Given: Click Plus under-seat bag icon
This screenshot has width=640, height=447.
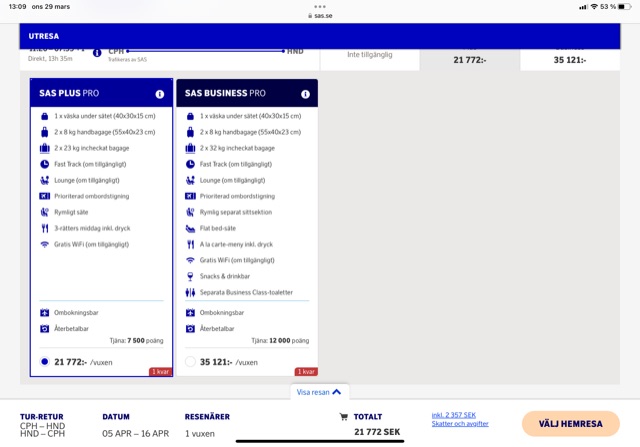Looking at the screenshot, I should [44, 116].
